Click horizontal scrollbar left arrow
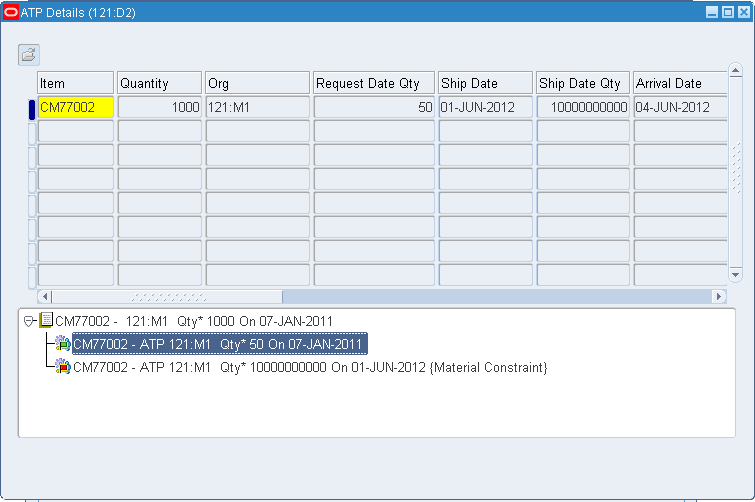The height and width of the screenshot is (502, 755). [x=45, y=296]
